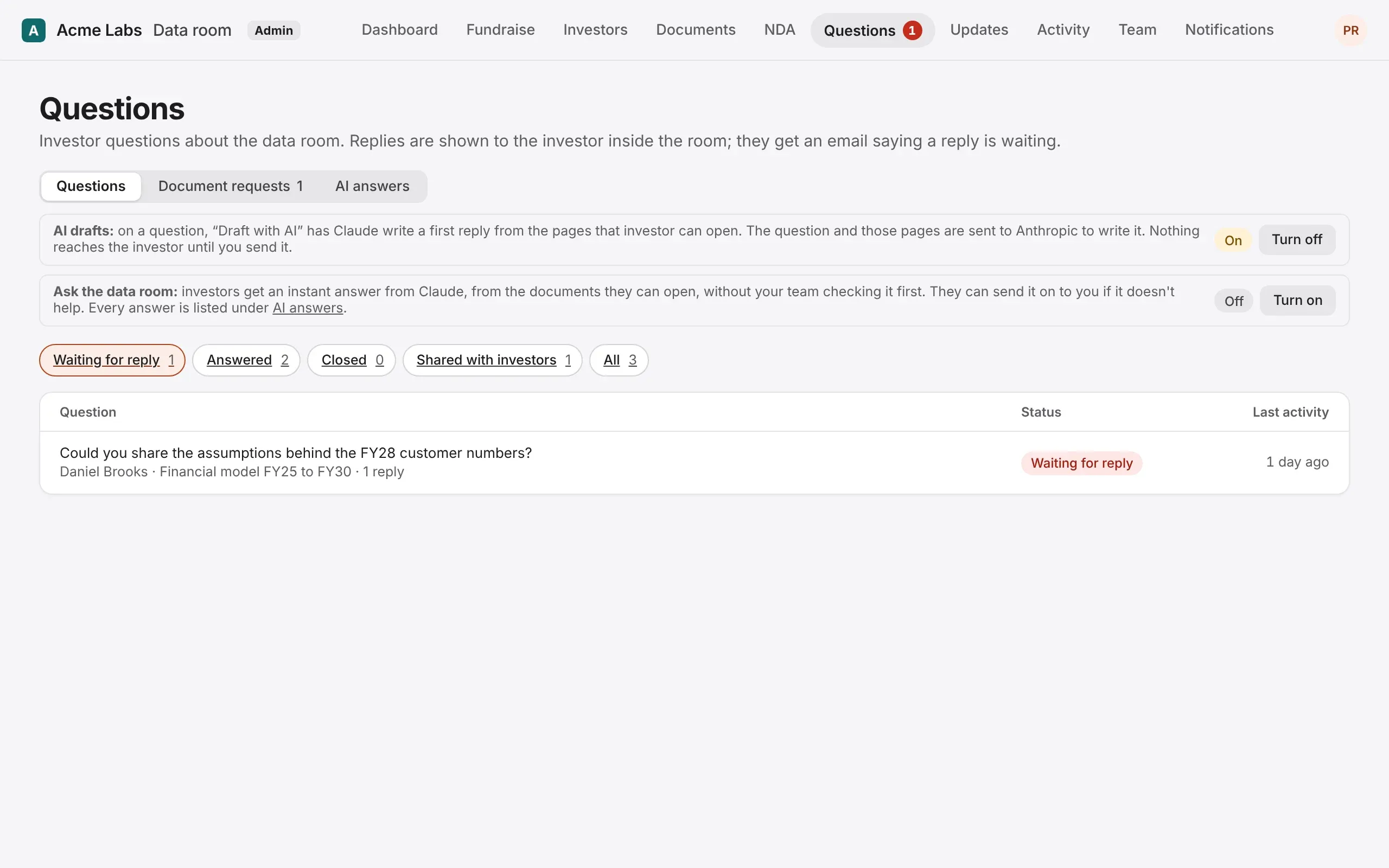Switch to the Document requests tab
Viewport: 1389px width, 868px height.
coord(230,186)
